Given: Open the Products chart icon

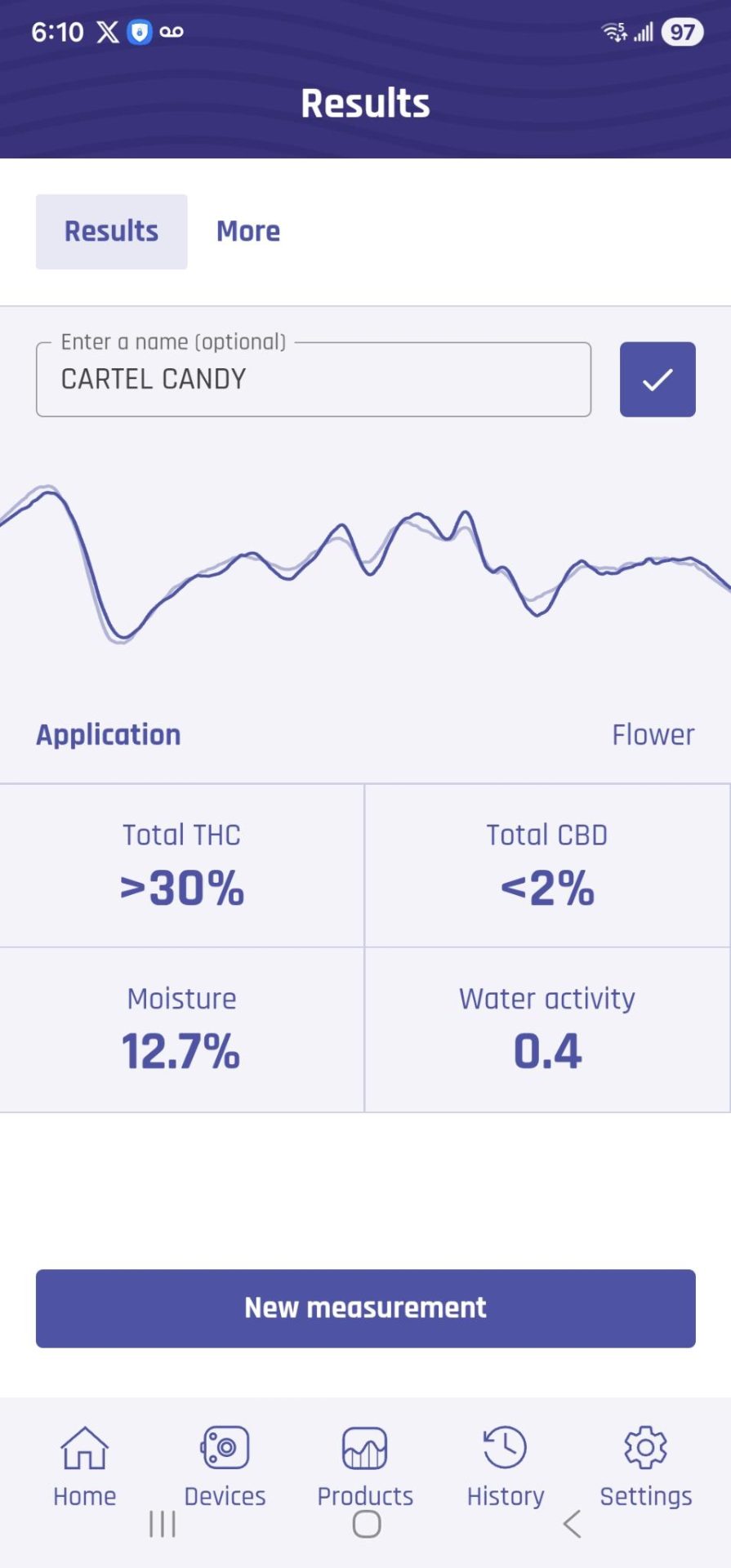Looking at the screenshot, I should (x=364, y=1447).
